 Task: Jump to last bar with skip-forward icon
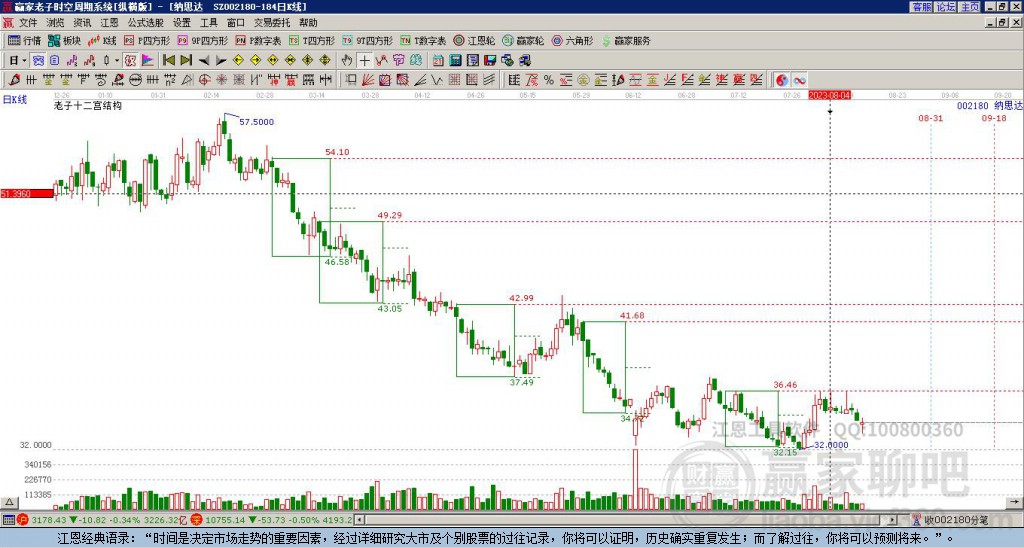point(186,61)
